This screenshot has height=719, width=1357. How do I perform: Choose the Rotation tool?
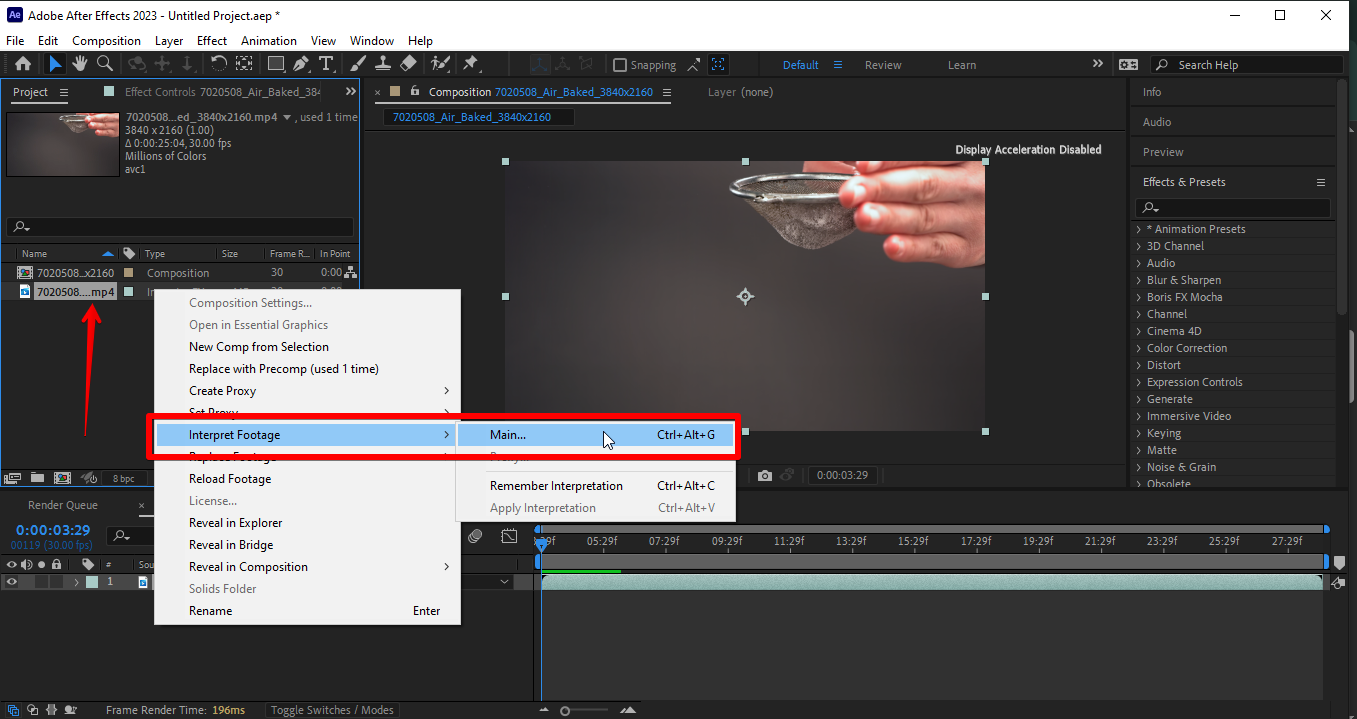[220, 64]
